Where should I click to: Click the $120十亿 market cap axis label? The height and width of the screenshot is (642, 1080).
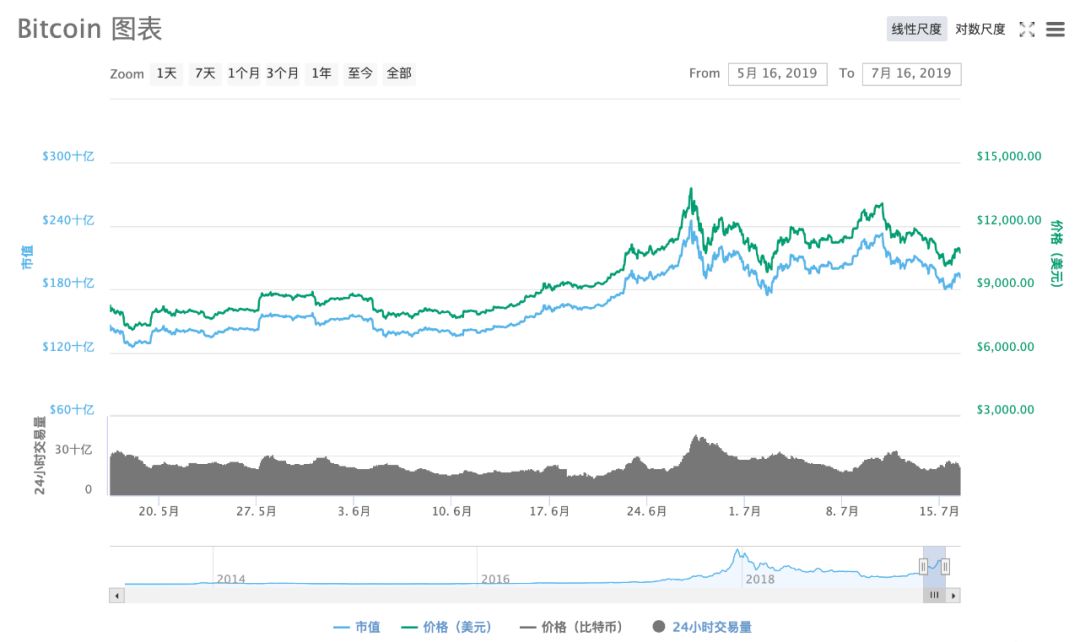click(68, 346)
